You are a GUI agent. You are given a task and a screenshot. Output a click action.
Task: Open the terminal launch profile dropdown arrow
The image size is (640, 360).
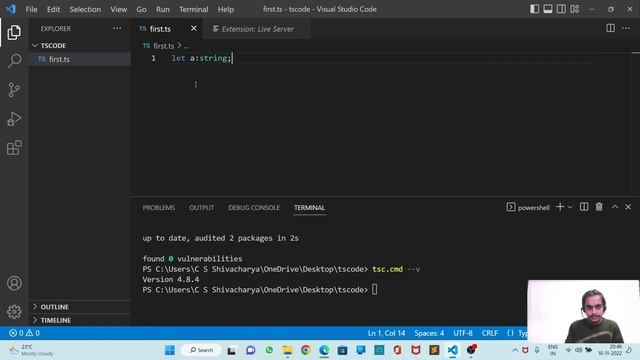pyautogui.click(x=570, y=207)
